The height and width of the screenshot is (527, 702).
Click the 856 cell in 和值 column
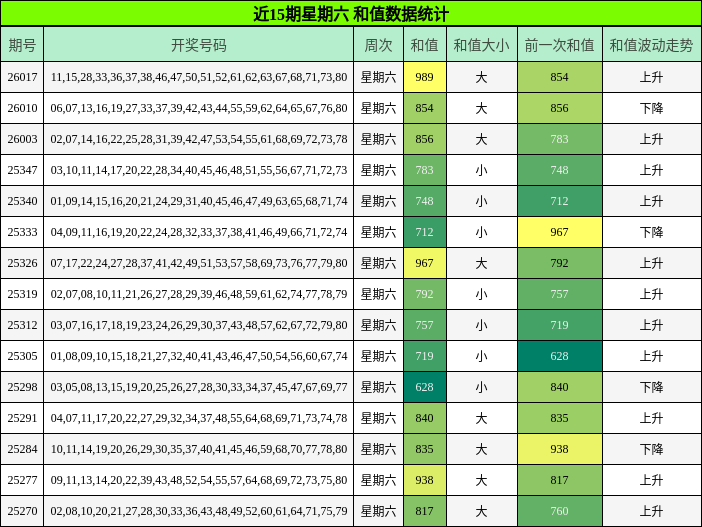424,139
